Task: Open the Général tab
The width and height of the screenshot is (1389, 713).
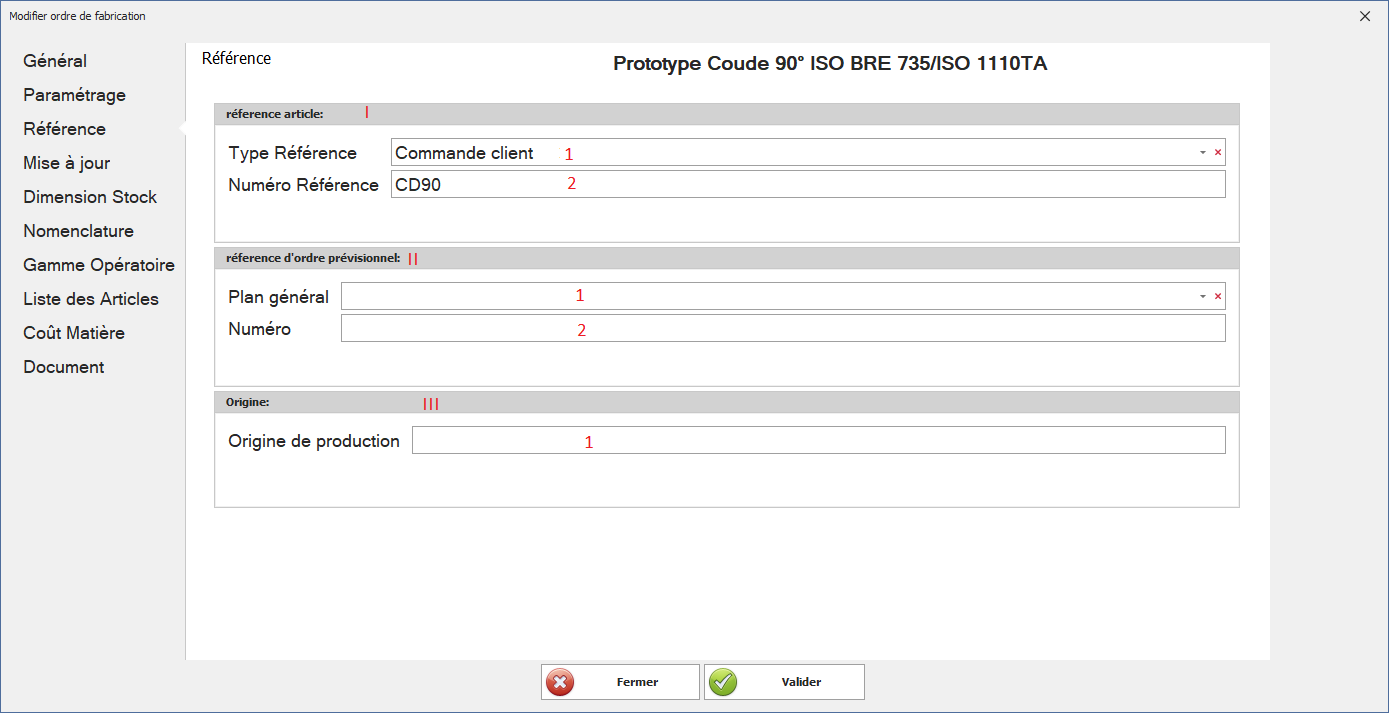Action: tap(55, 61)
